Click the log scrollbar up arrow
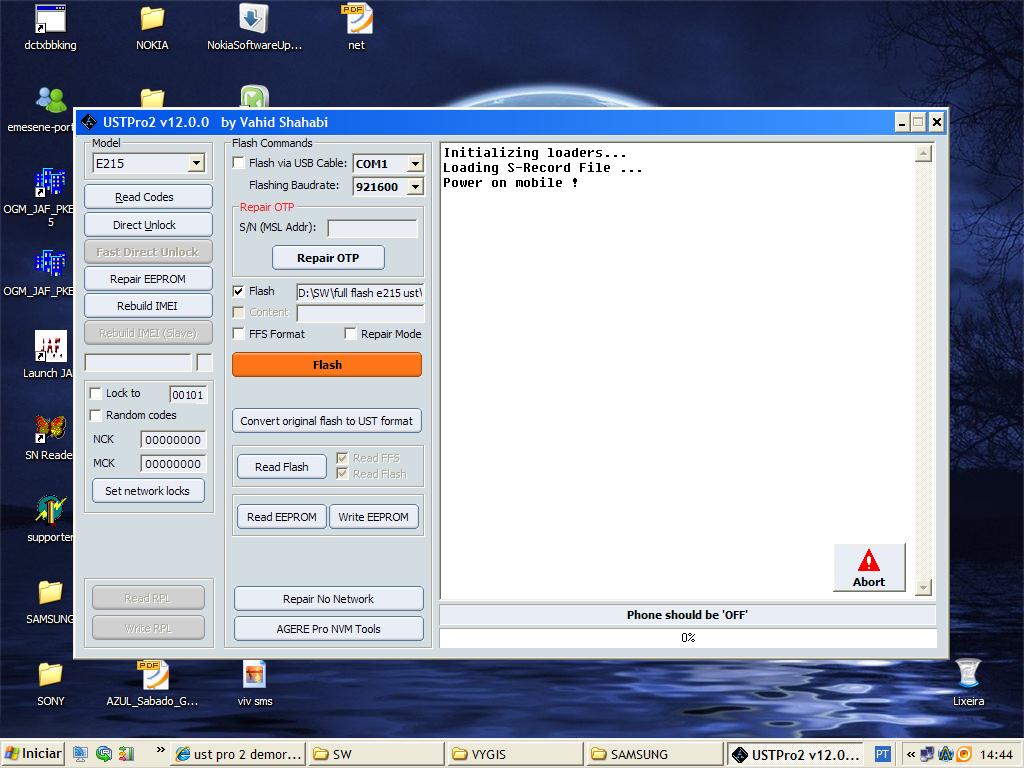 click(x=923, y=153)
